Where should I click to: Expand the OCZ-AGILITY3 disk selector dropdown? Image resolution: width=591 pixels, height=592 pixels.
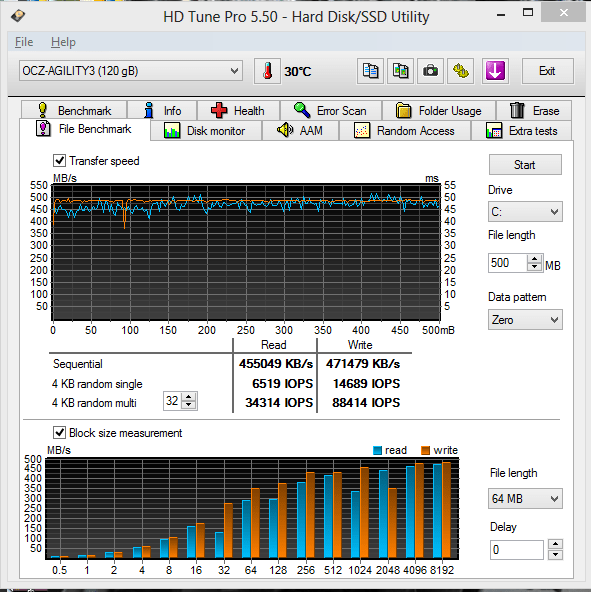pos(131,71)
